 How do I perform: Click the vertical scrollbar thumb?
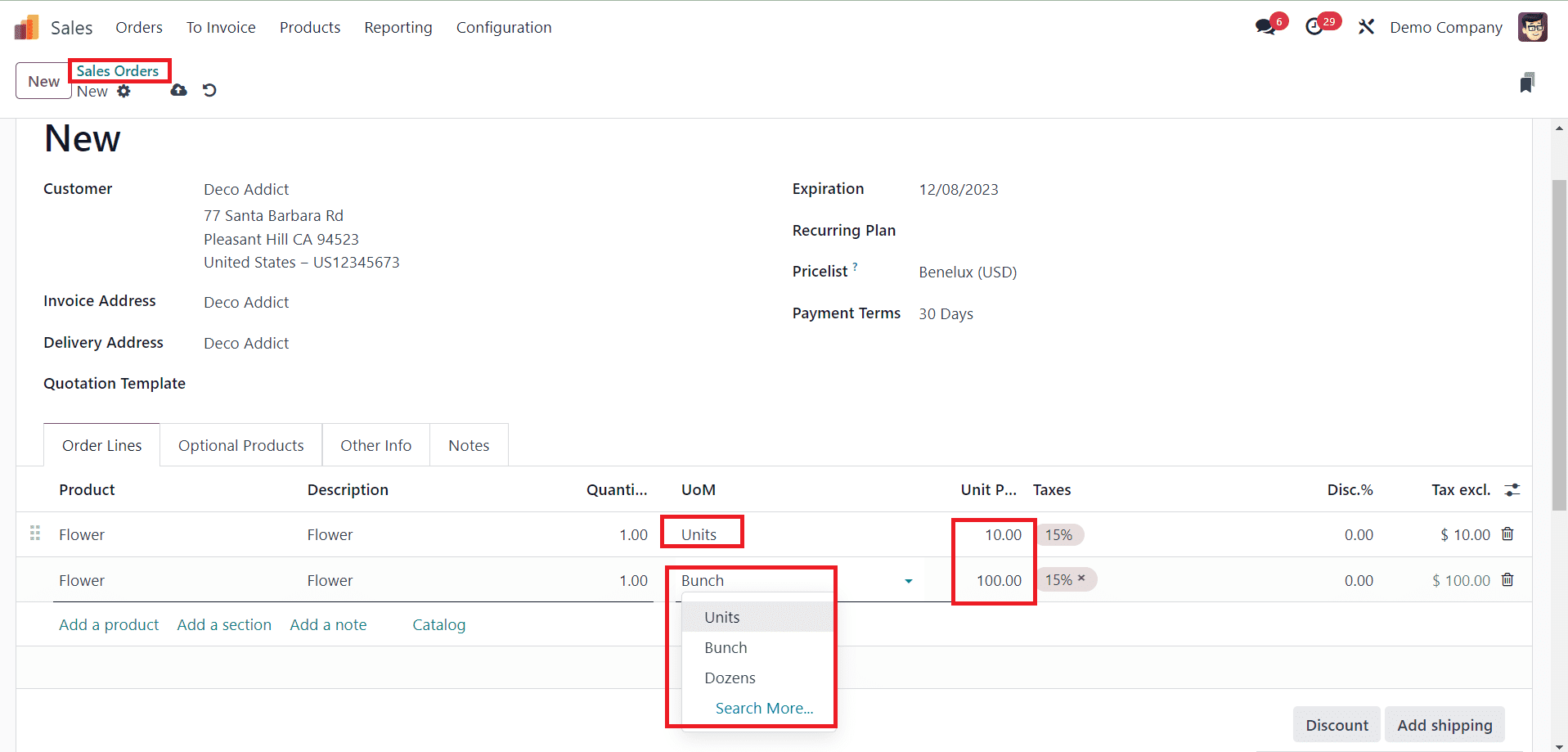pyautogui.click(x=1560, y=344)
